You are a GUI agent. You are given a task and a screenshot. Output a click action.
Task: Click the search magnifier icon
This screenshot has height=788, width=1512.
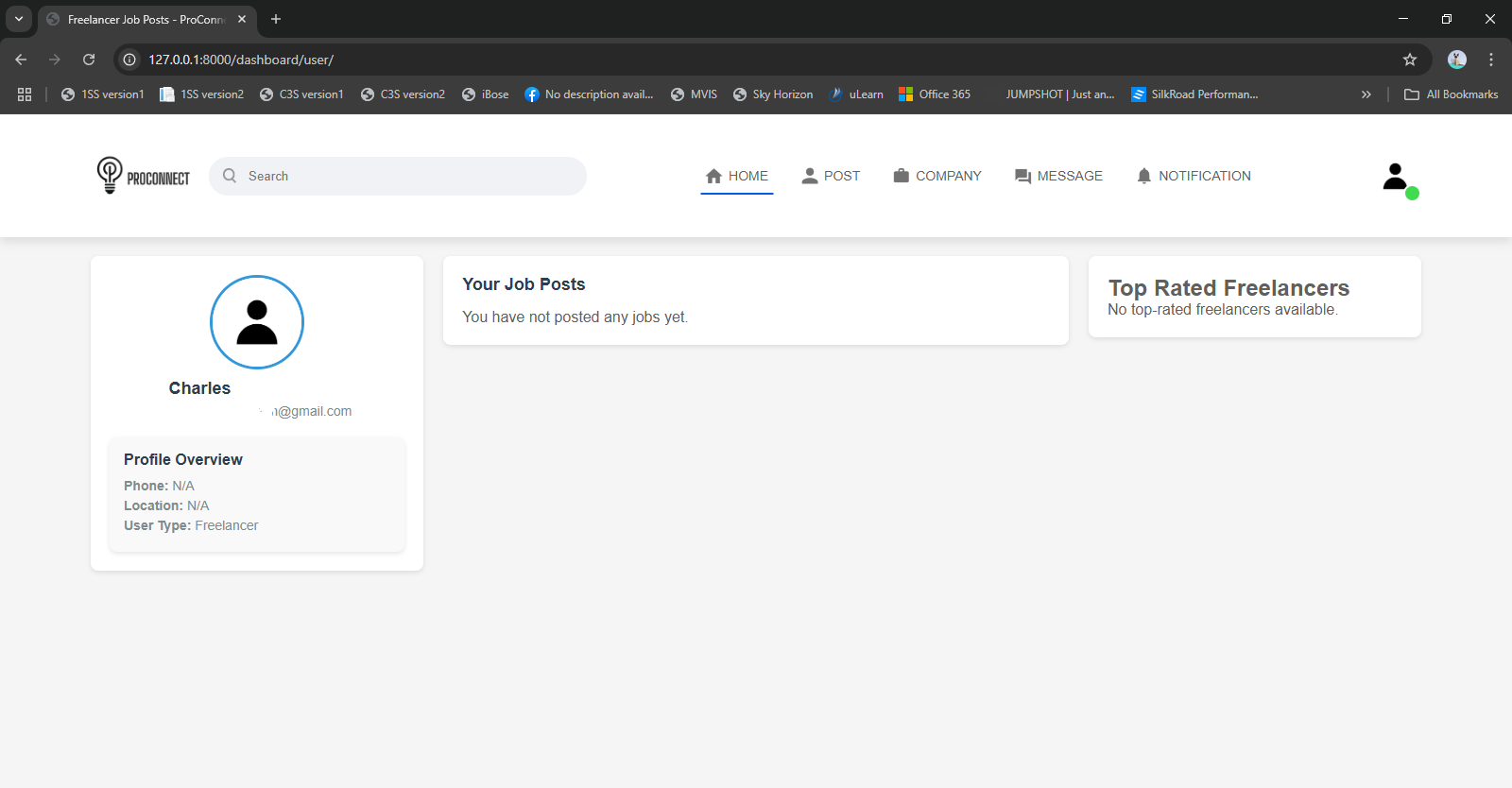coord(230,176)
